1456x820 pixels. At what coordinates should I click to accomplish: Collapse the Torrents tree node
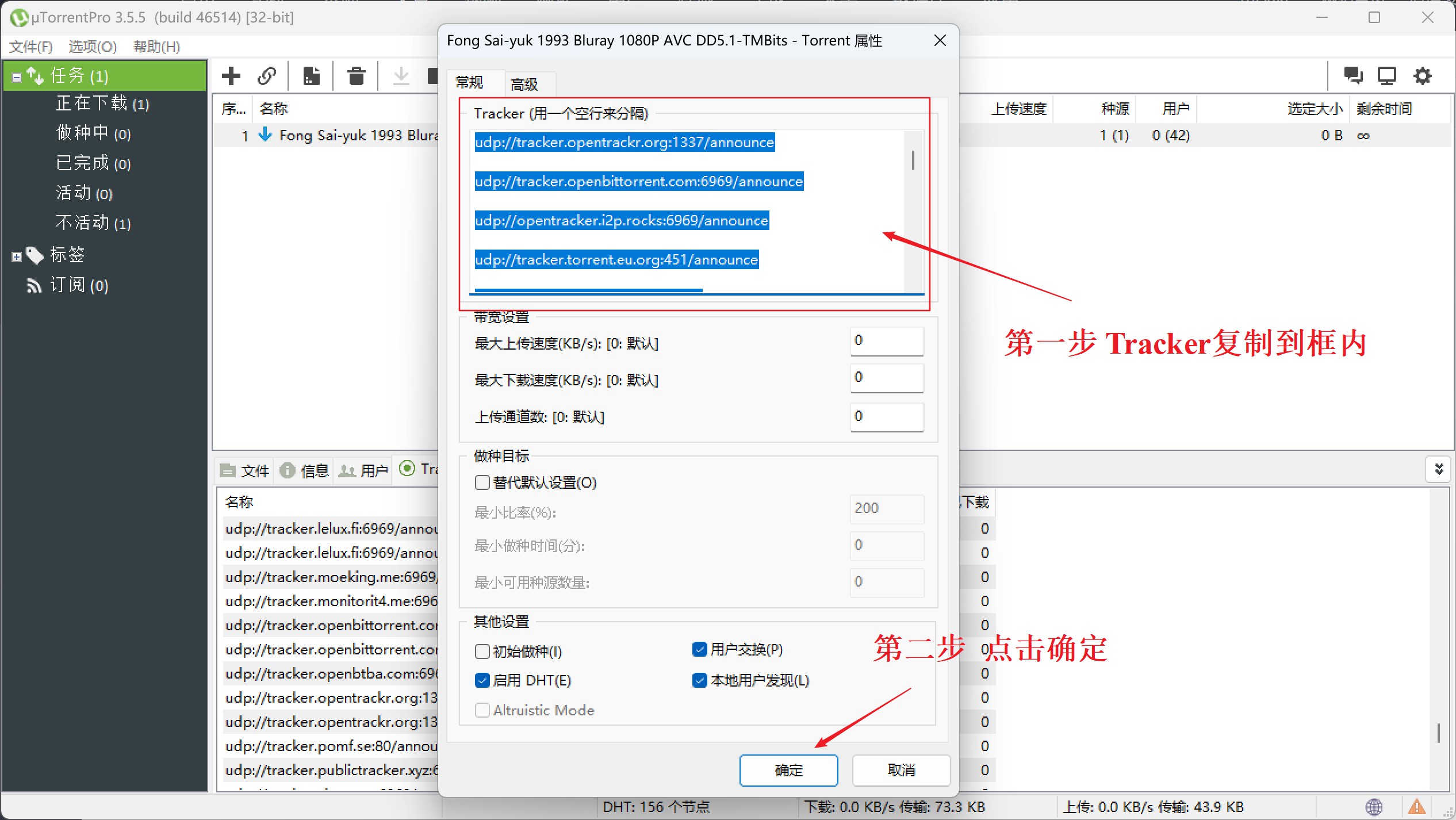[x=17, y=77]
